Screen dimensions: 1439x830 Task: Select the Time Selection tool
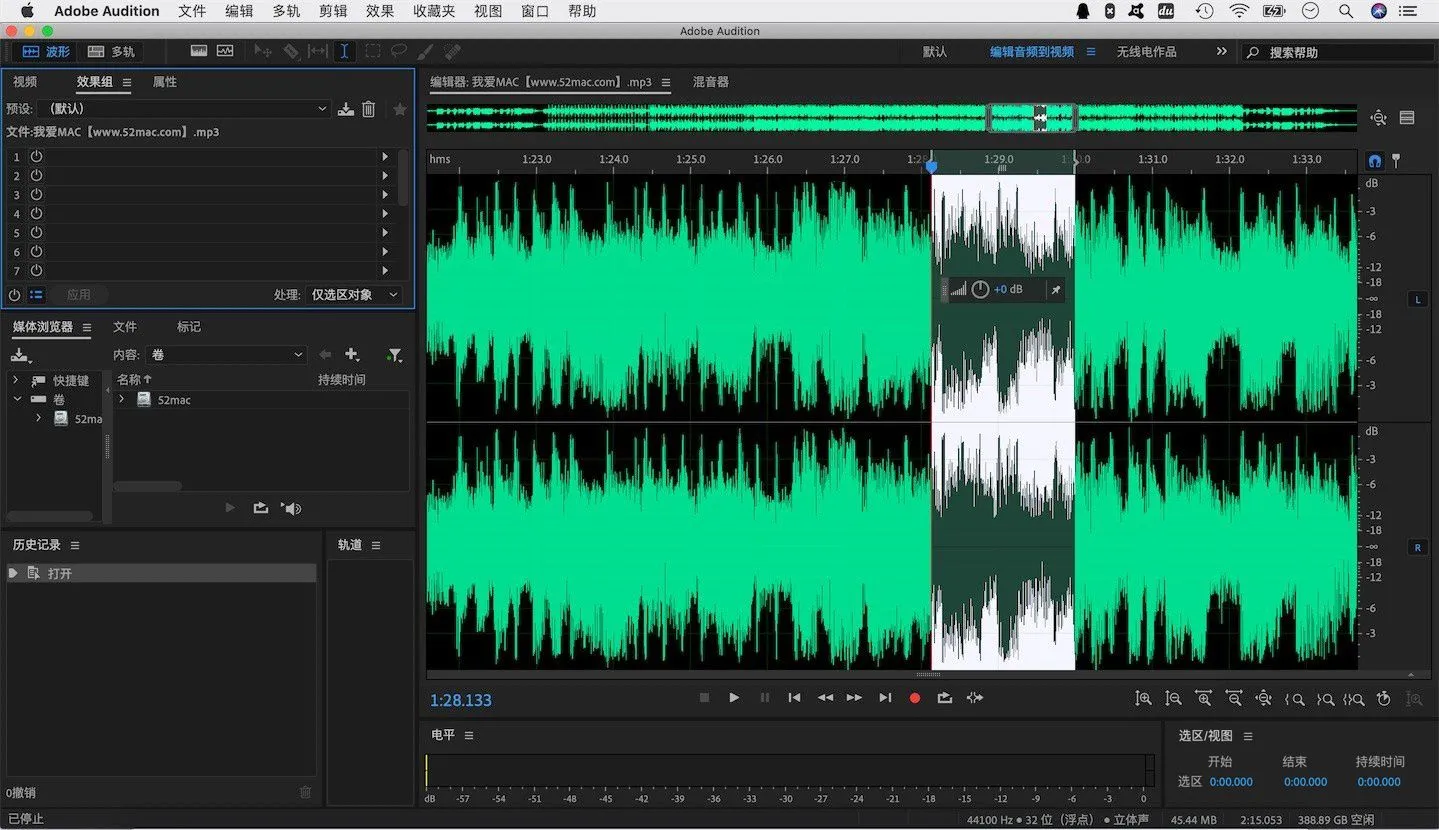(x=344, y=51)
